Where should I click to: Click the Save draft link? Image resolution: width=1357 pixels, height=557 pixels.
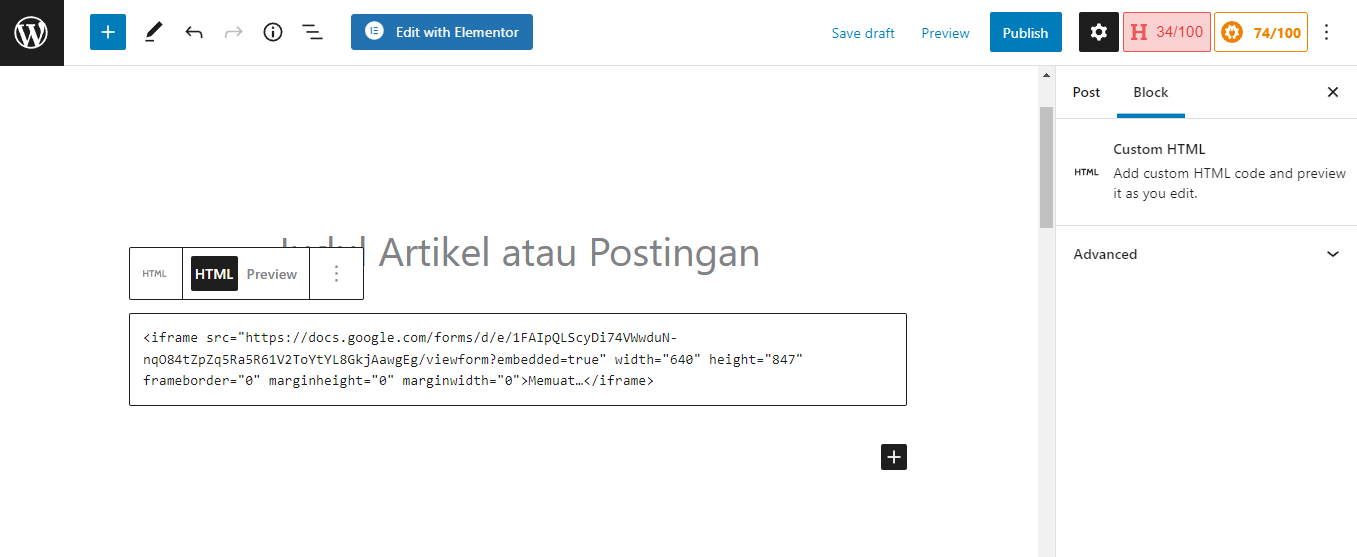click(863, 33)
